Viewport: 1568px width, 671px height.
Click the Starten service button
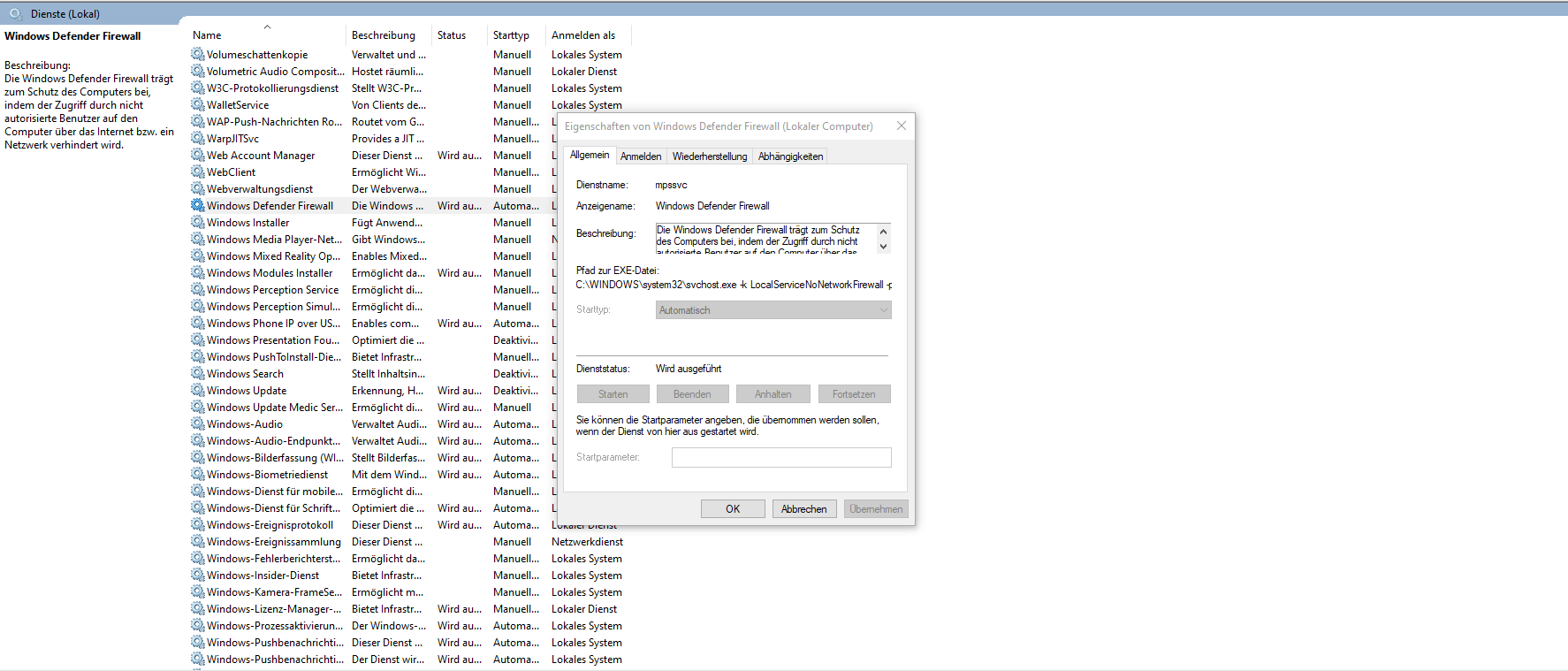pyautogui.click(x=613, y=394)
